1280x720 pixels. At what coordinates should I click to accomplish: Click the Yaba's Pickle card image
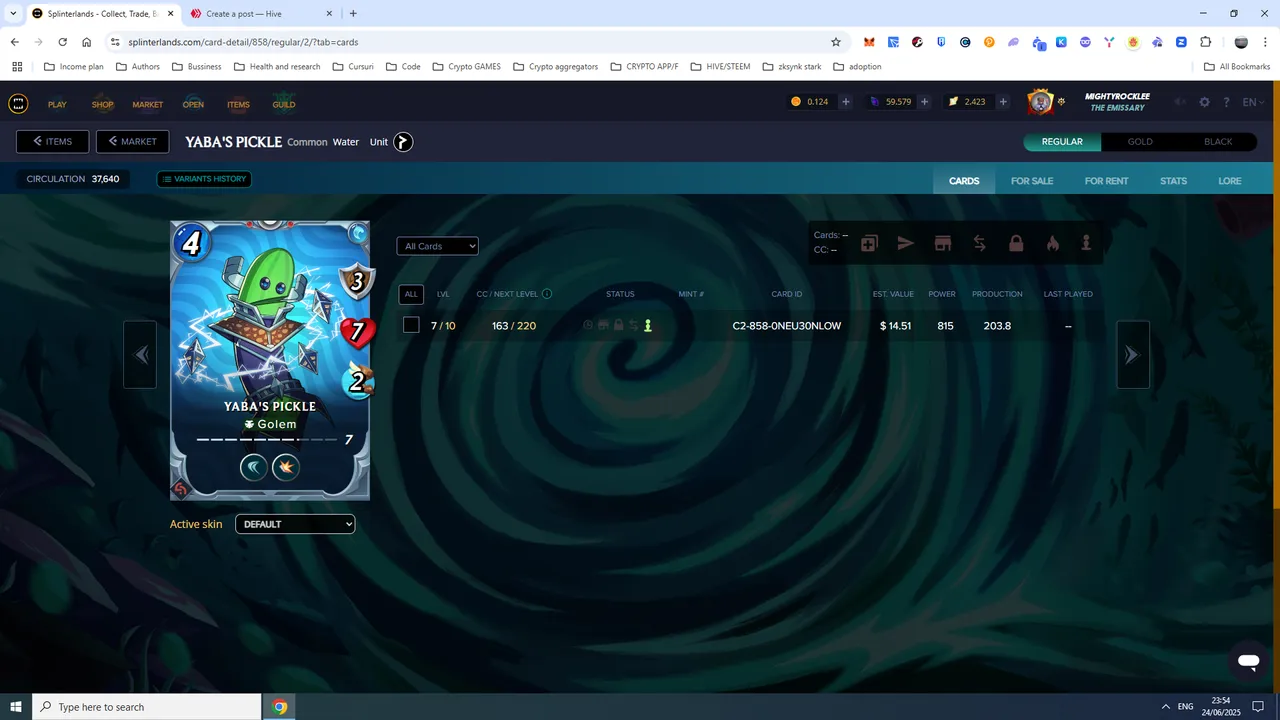click(x=270, y=360)
